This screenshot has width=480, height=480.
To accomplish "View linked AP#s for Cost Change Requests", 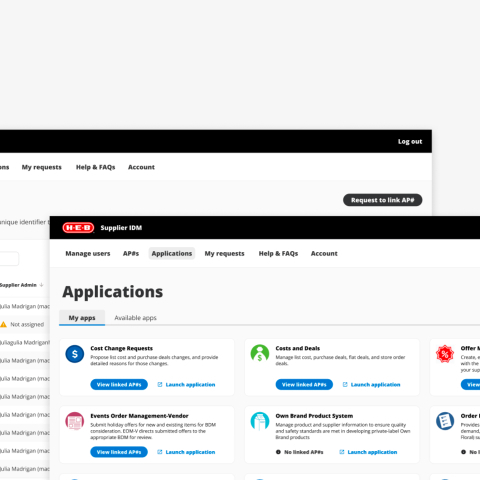I will click(119, 385).
